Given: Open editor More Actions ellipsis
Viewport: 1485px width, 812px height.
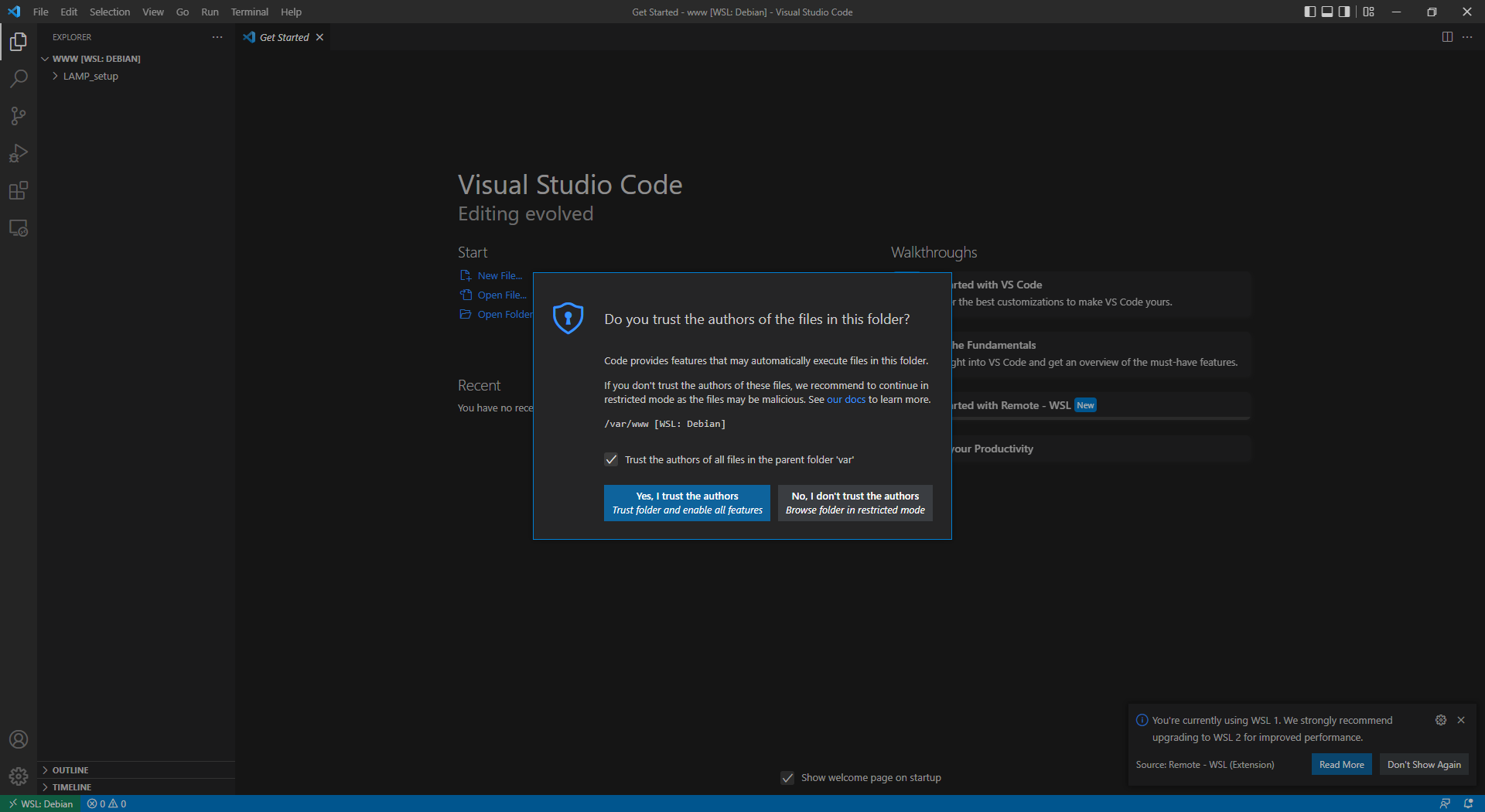Looking at the screenshot, I should (x=1467, y=37).
